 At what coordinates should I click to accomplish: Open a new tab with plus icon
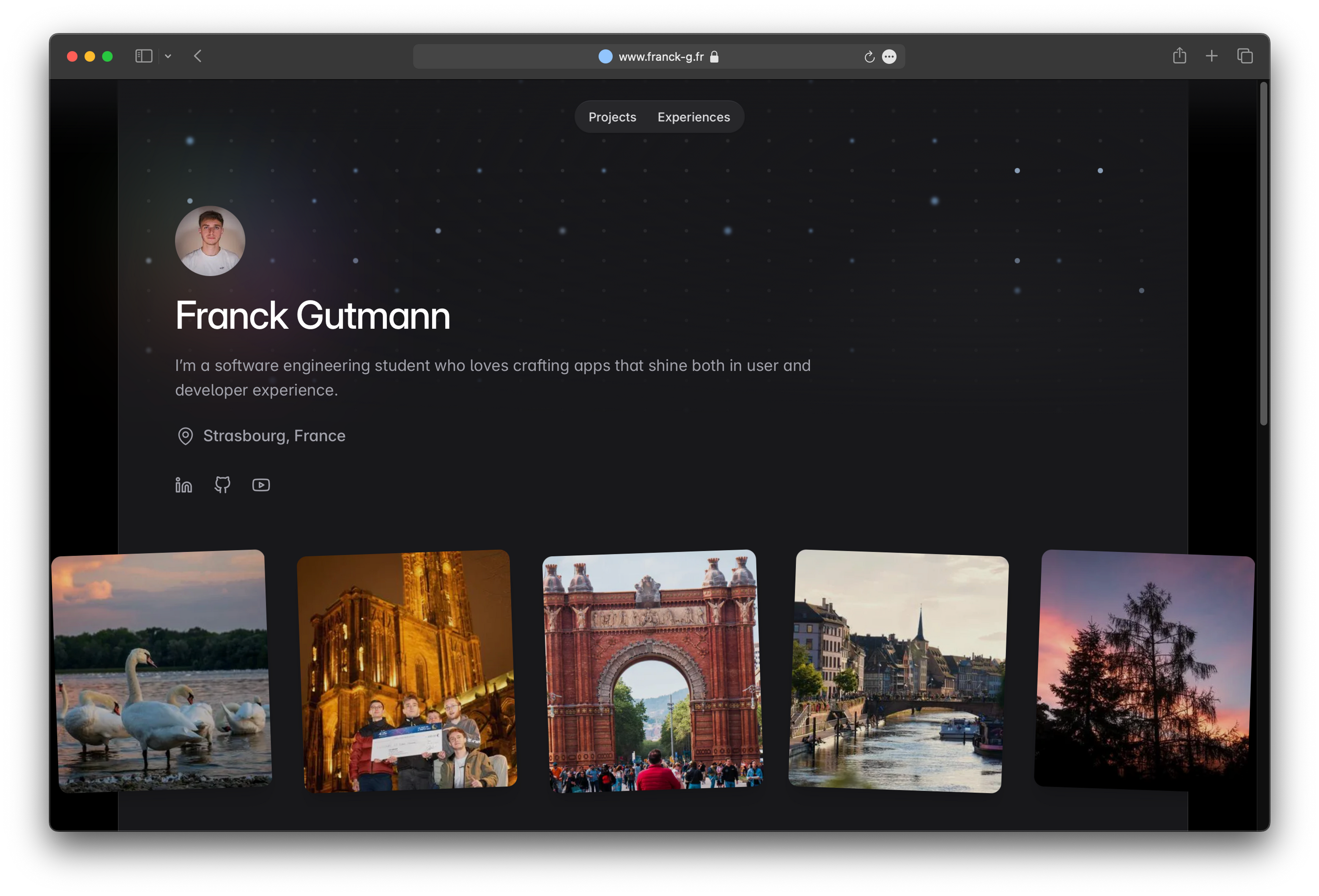(x=1212, y=56)
